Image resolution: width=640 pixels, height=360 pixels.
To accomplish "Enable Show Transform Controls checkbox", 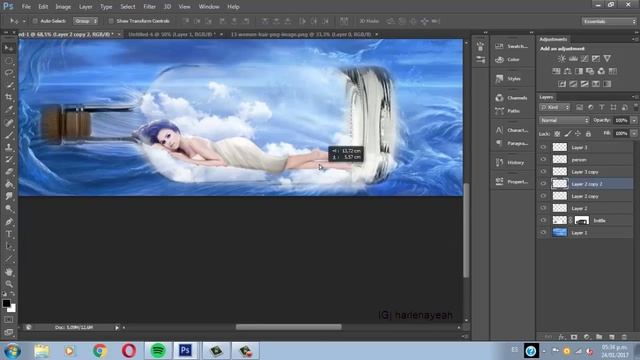I will point(111,21).
